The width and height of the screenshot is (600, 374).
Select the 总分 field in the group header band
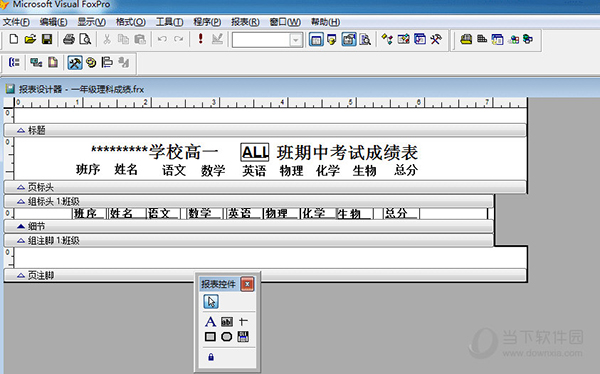pyautogui.click(x=401, y=213)
